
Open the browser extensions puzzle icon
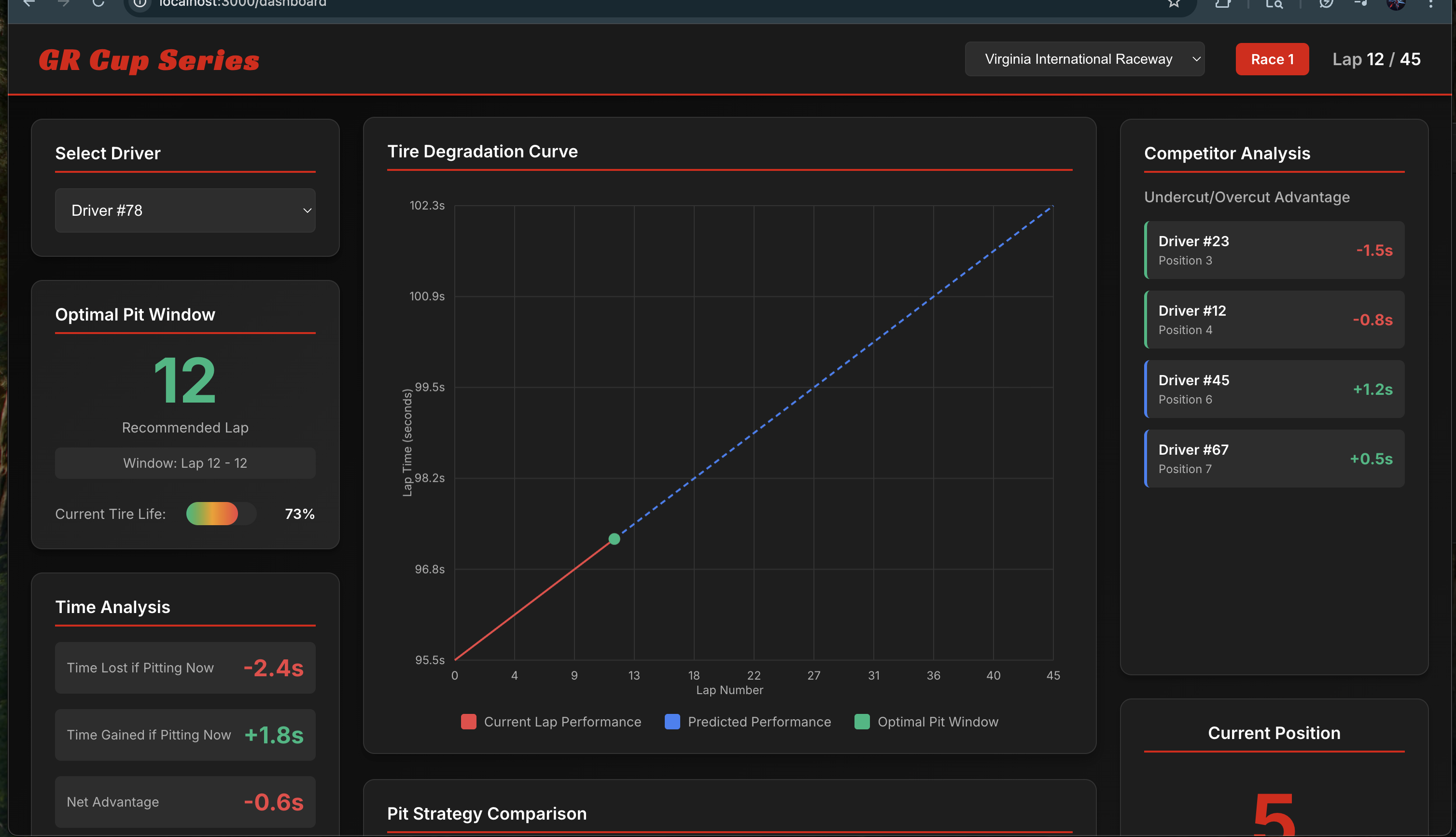coord(1223,3)
